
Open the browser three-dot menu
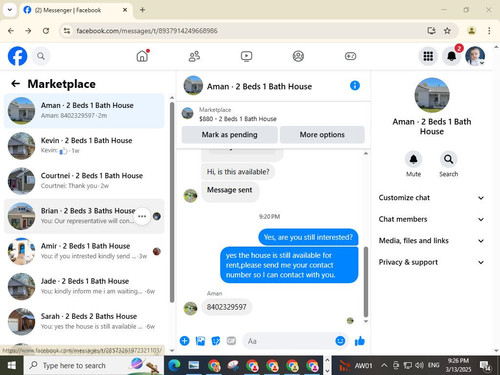pos(489,31)
